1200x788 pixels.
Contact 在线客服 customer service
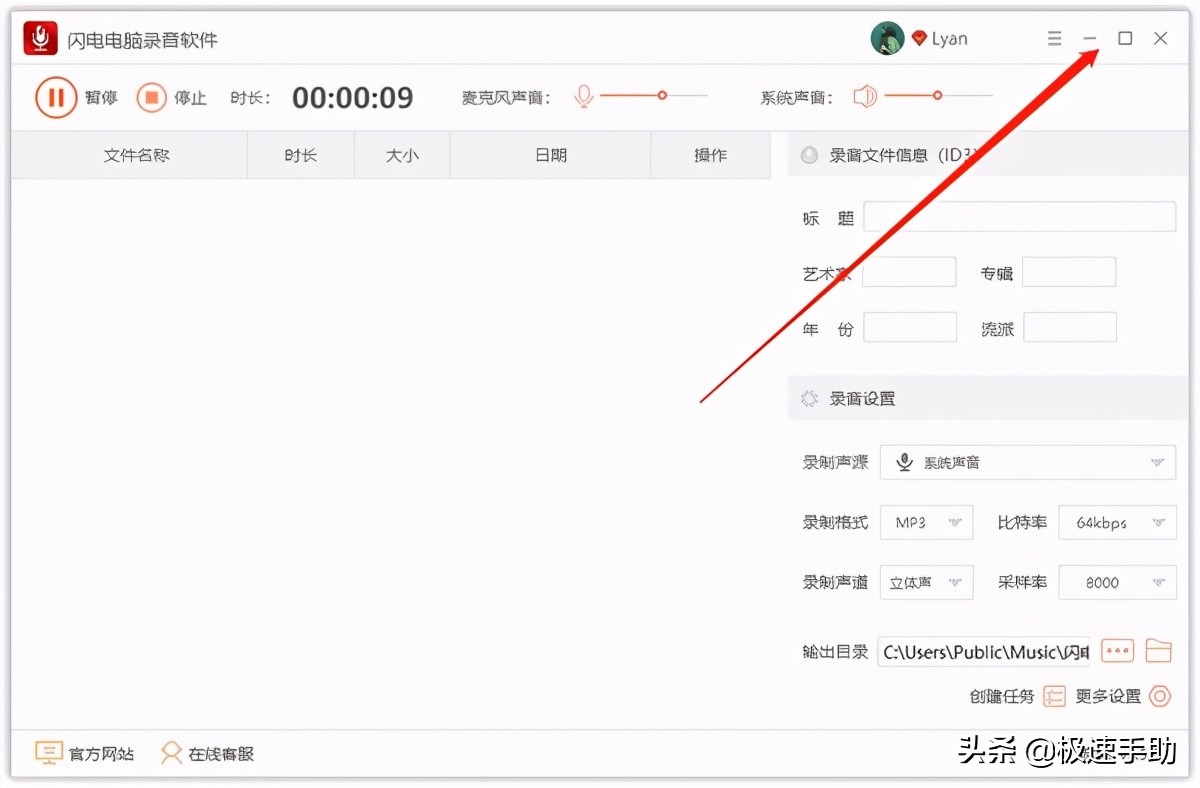[x=171, y=753]
